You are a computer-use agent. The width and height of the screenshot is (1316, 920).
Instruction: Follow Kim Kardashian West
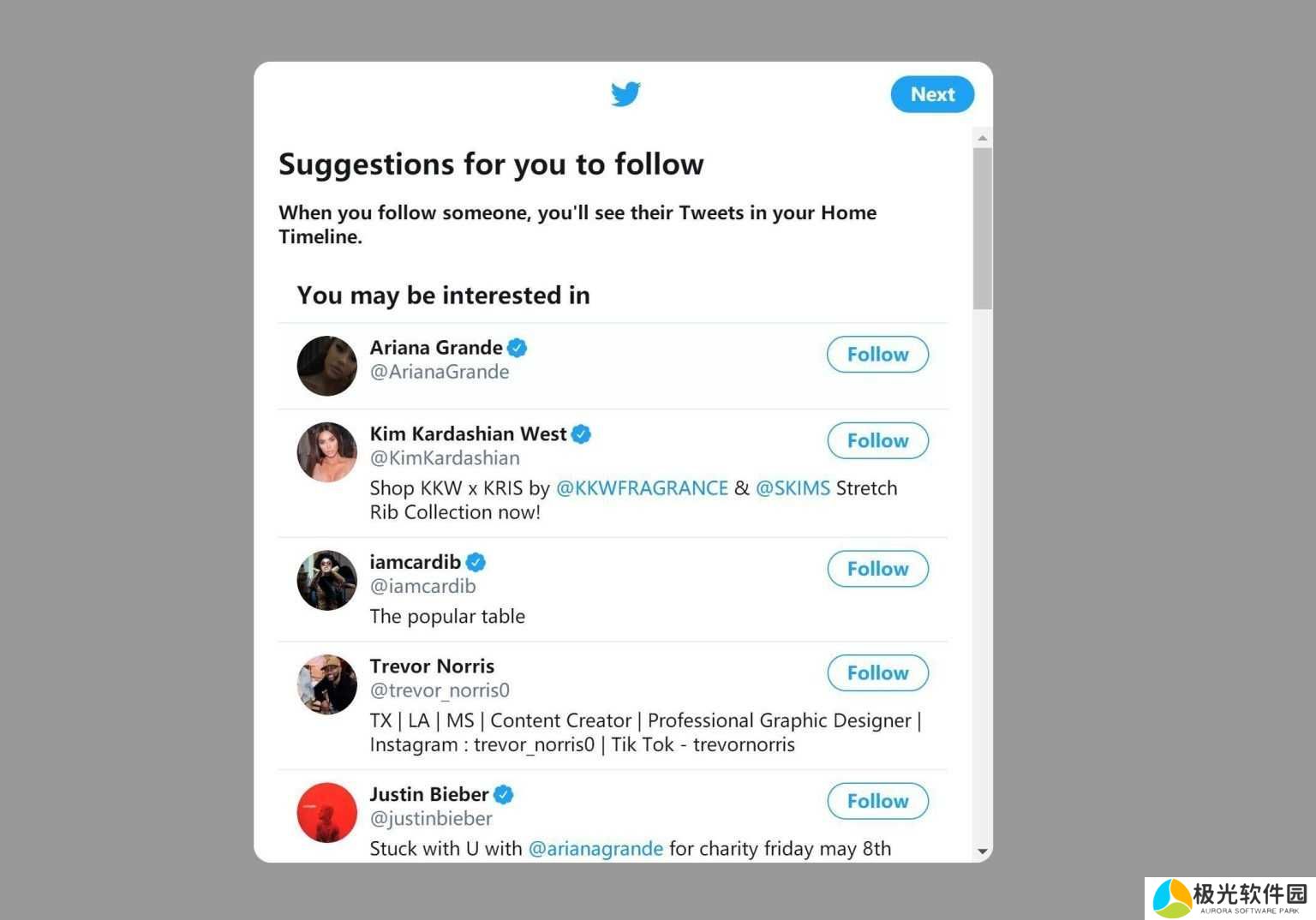pos(877,441)
